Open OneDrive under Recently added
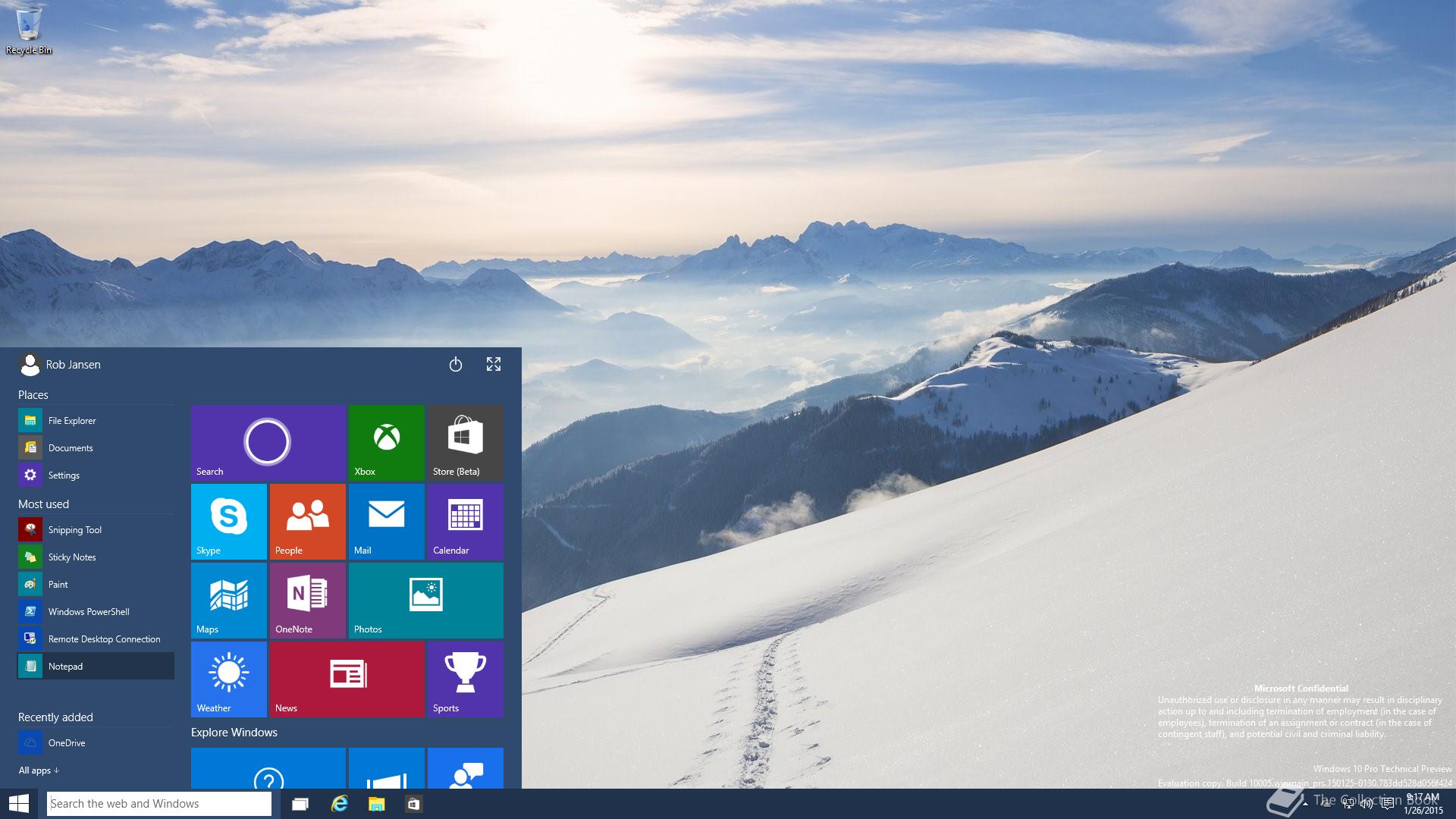1456x819 pixels. click(66, 743)
